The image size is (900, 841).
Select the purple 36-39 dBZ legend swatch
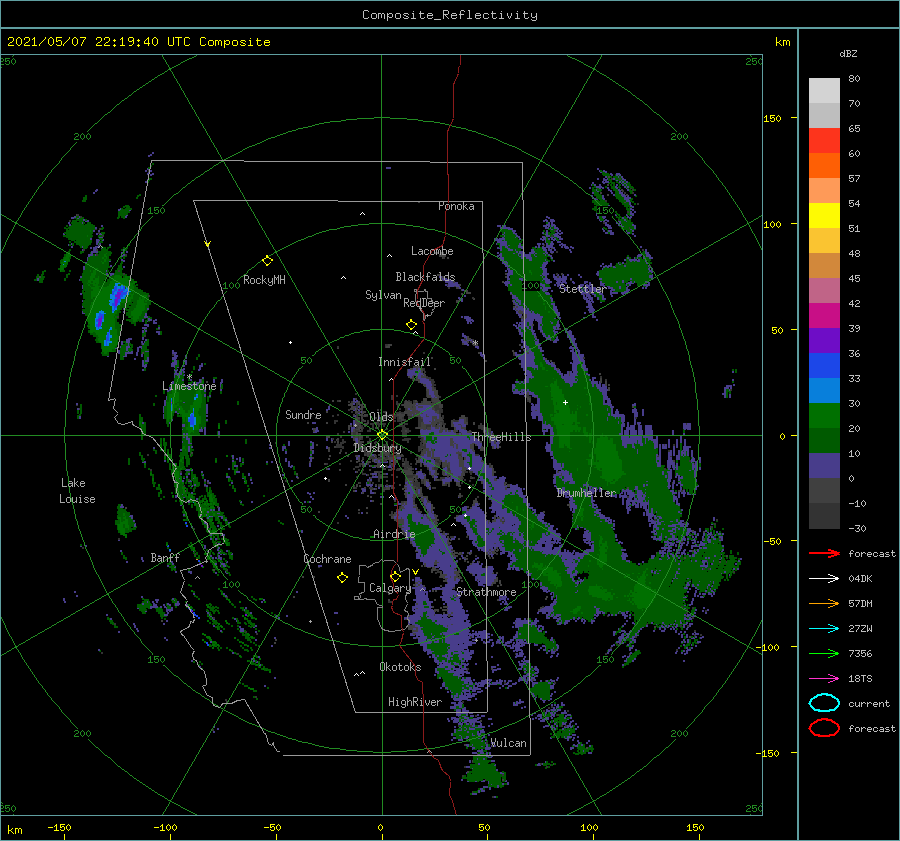[824, 340]
